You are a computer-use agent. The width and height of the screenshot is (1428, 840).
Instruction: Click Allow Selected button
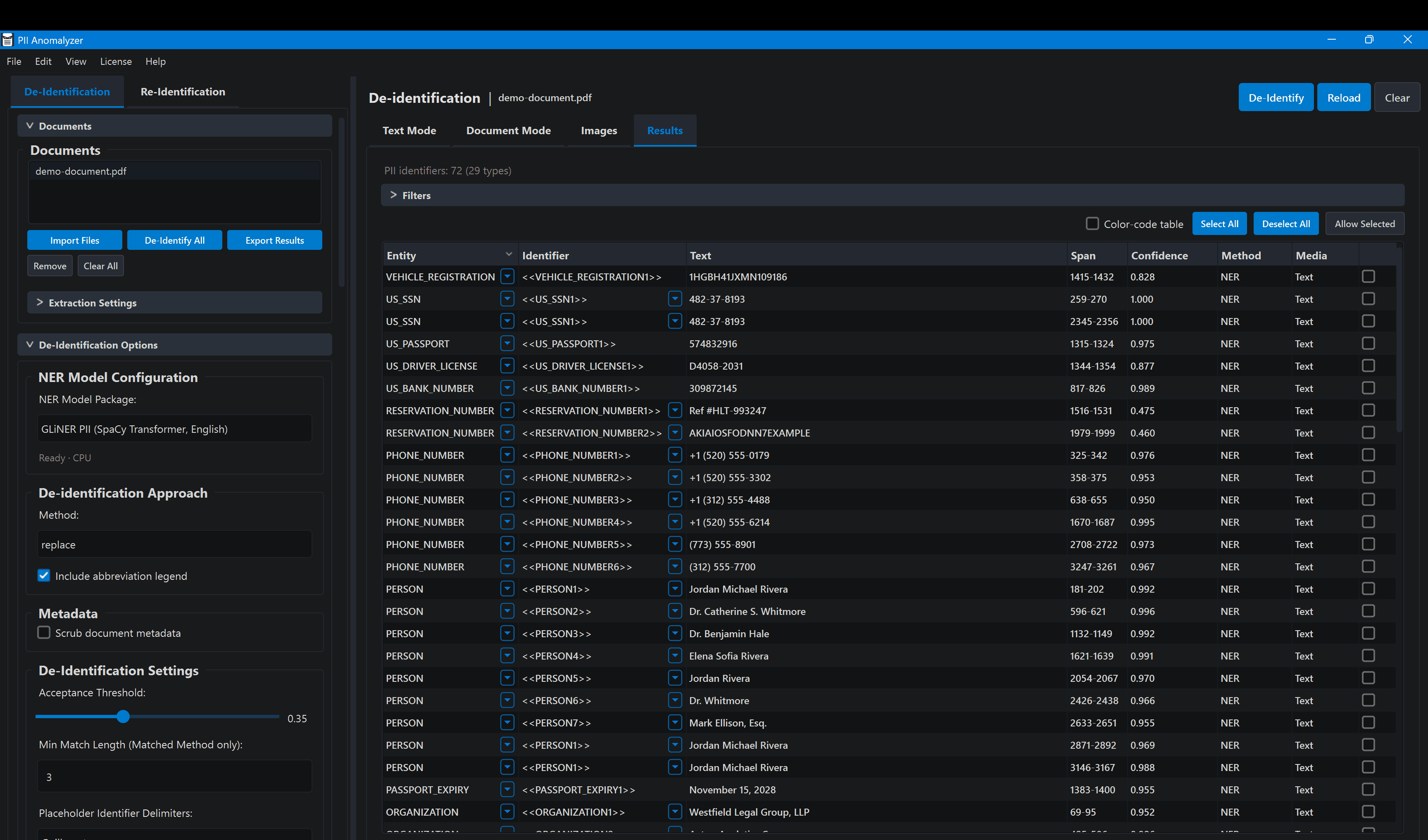pos(1364,224)
